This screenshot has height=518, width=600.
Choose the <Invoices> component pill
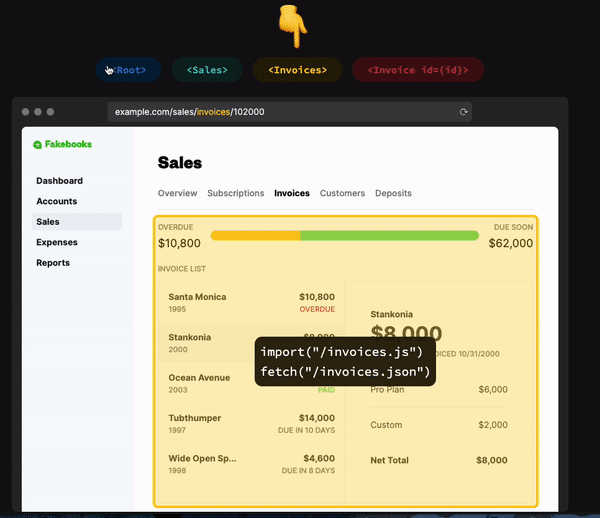click(297, 70)
